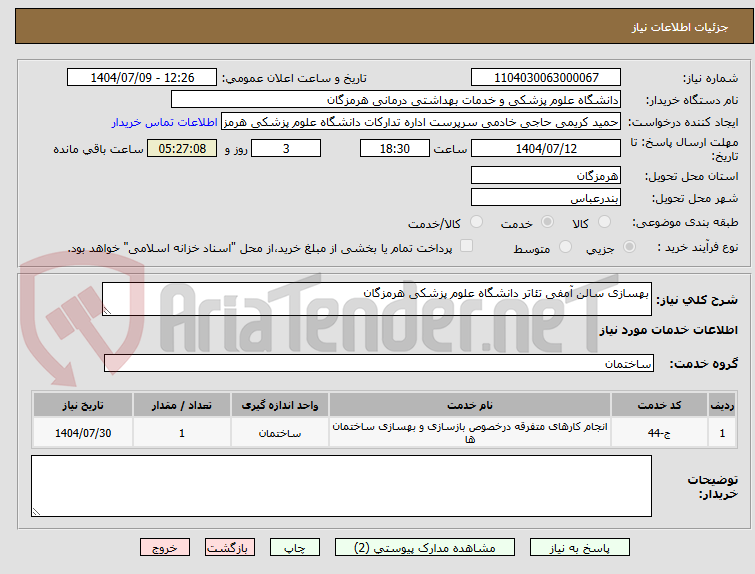Click the جزئیات اطلاعات نیاز page header

[x=680, y=27]
